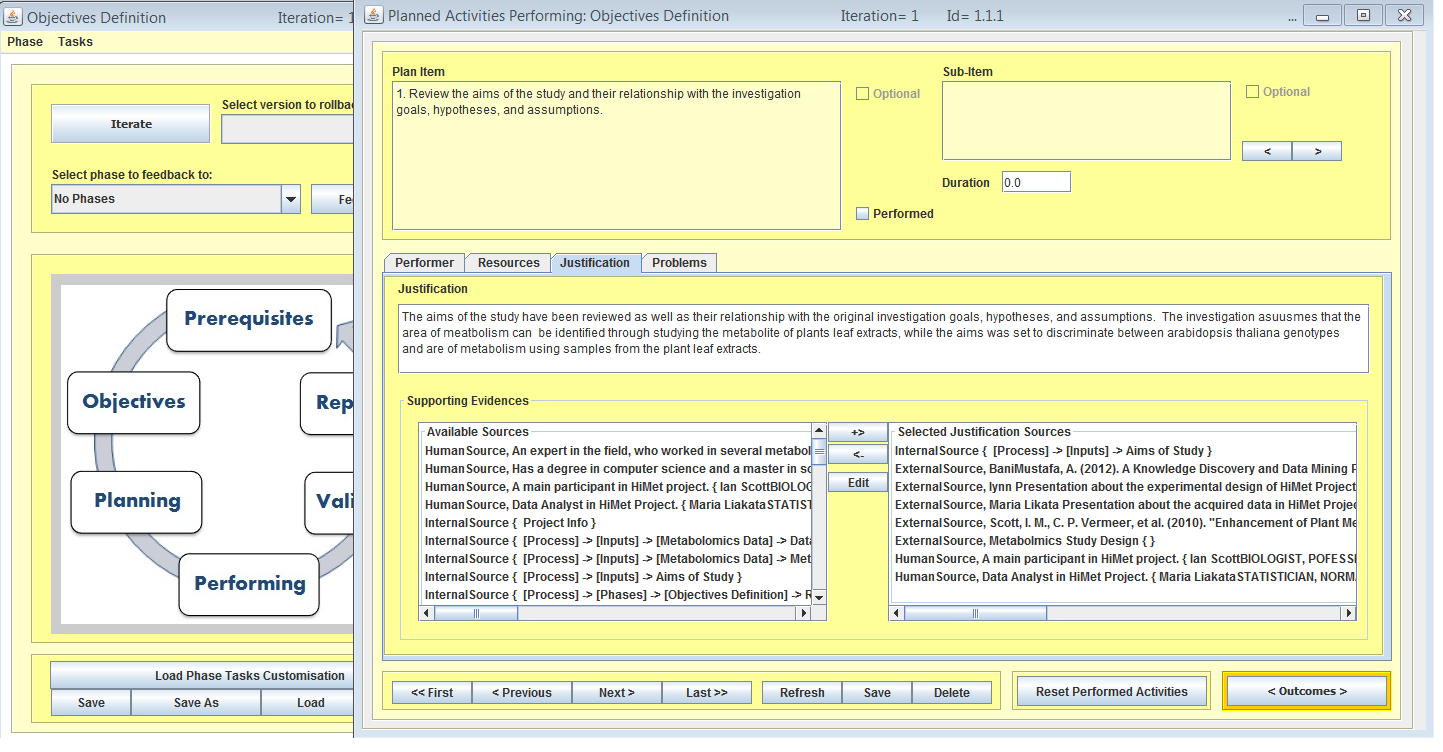Open the Resources tab

[x=508, y=263]
